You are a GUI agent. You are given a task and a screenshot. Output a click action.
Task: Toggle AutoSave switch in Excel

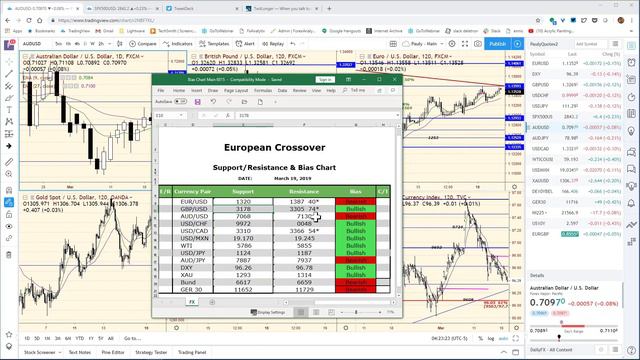[x=180, y=101]
